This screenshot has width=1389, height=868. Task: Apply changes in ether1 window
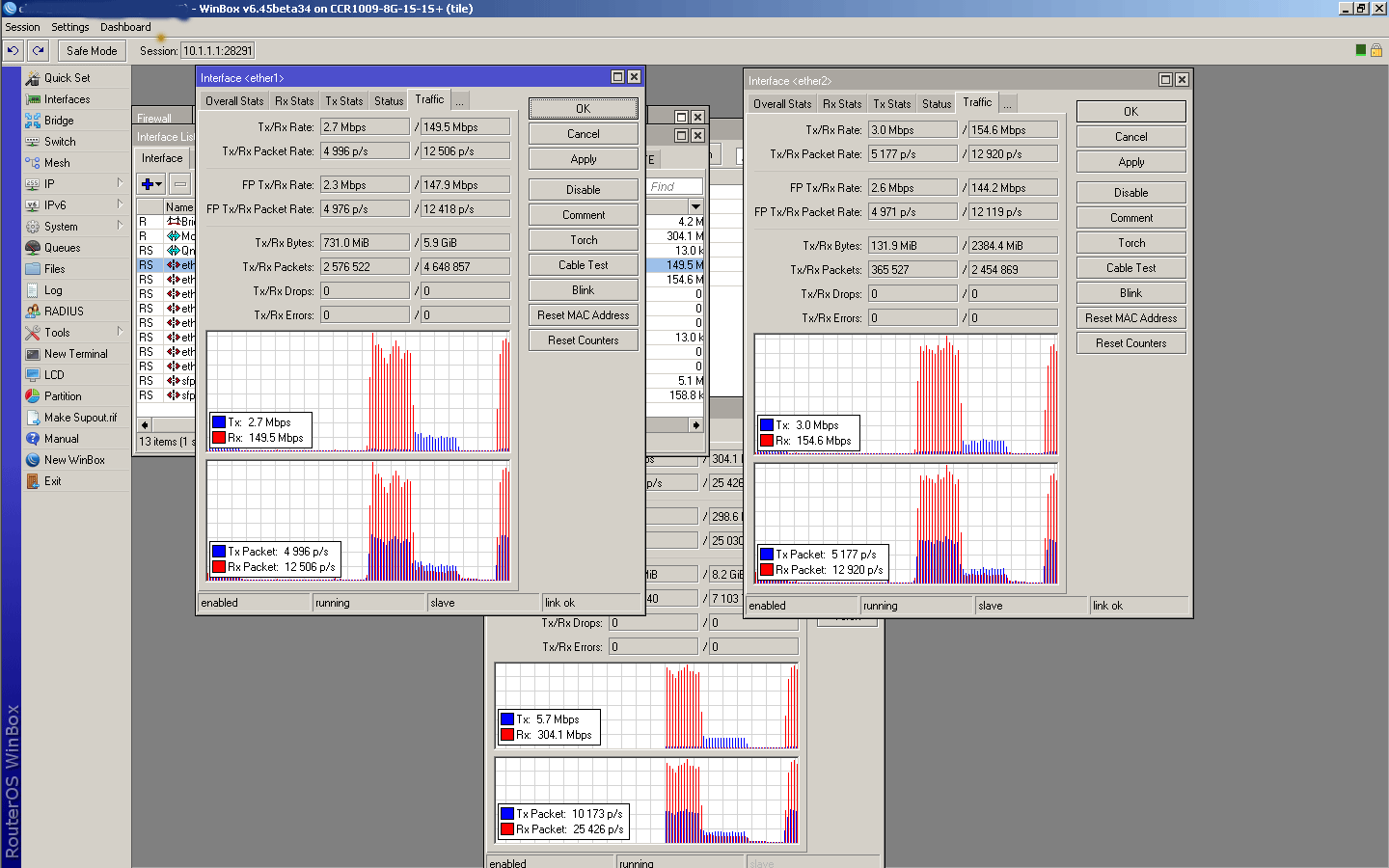[584, 159]
